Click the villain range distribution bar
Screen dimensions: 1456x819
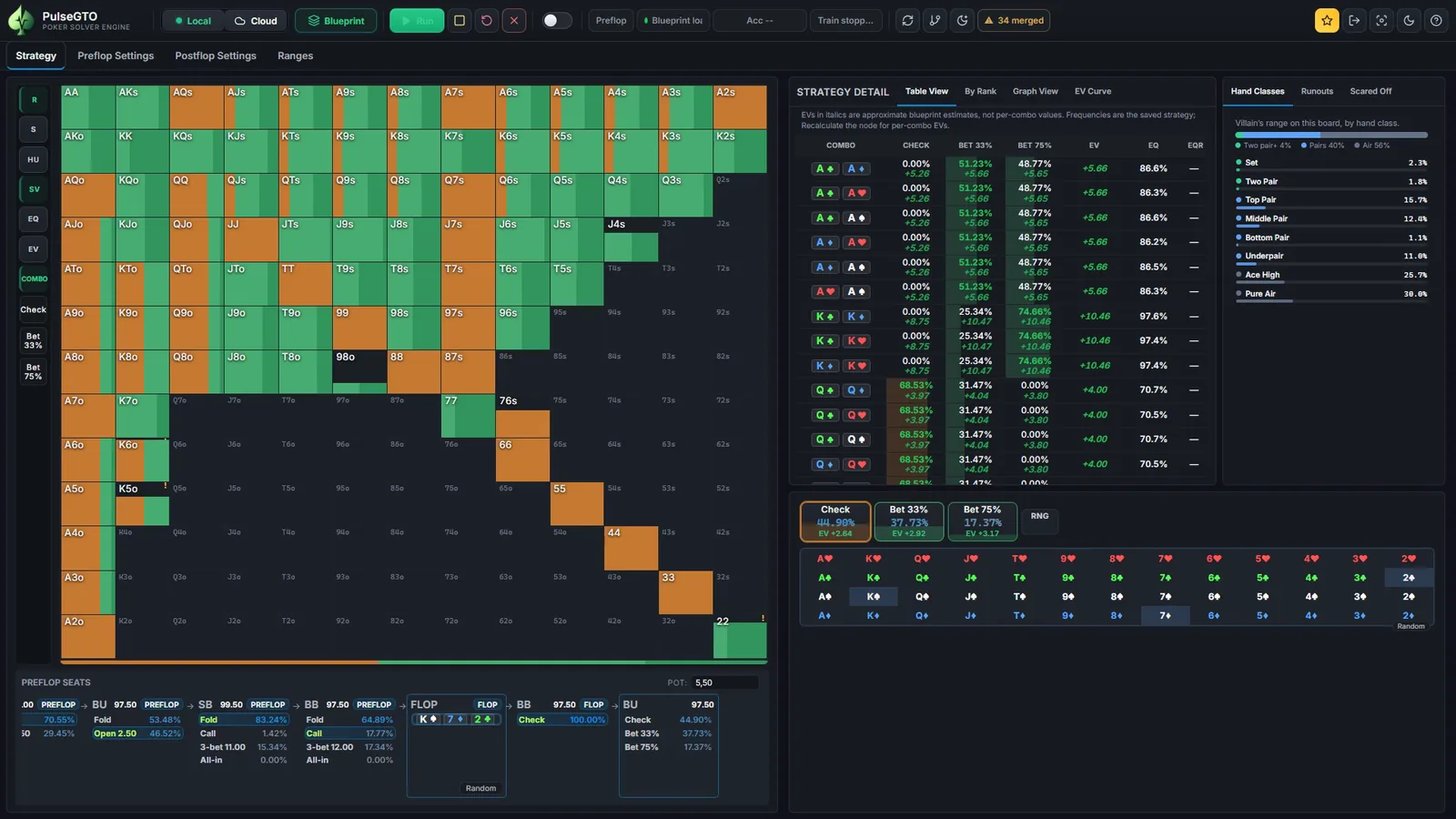[1330, 135]
